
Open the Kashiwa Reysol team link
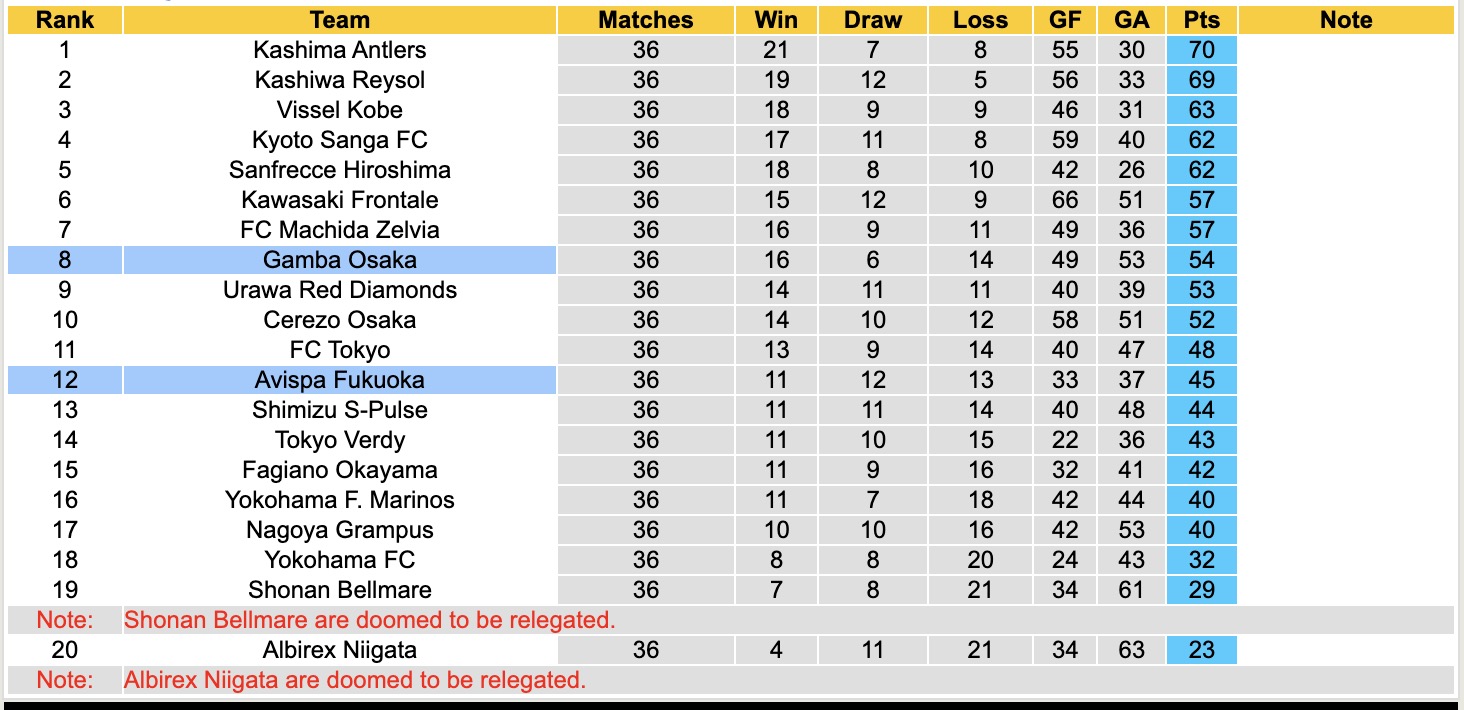(x=340, y=80)
